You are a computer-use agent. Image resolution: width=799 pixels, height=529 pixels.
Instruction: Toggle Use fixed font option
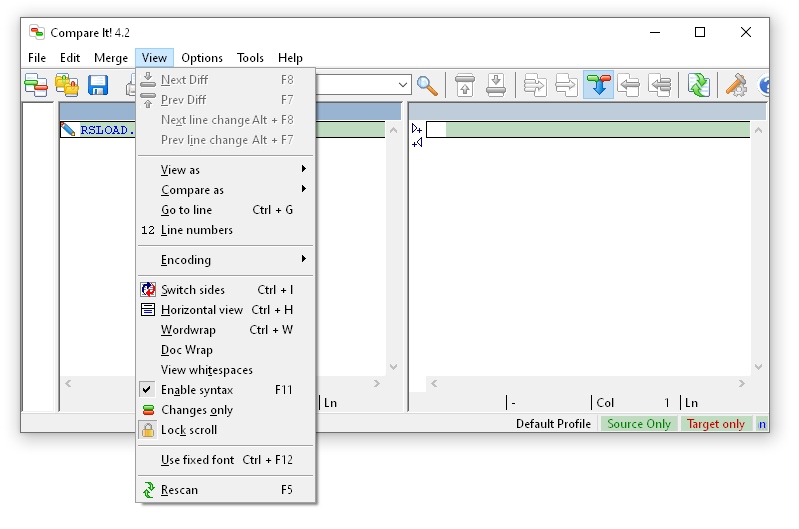(x=226, y=460)
